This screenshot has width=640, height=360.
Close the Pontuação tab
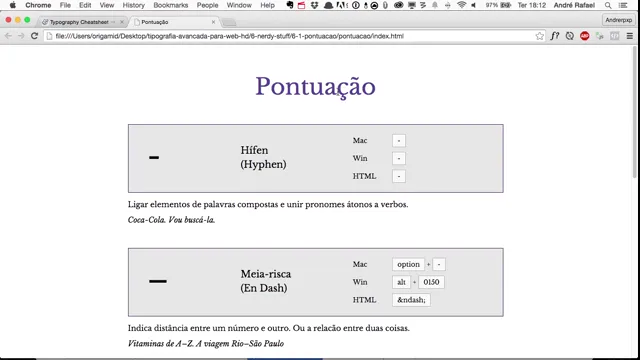coord(213,22)
